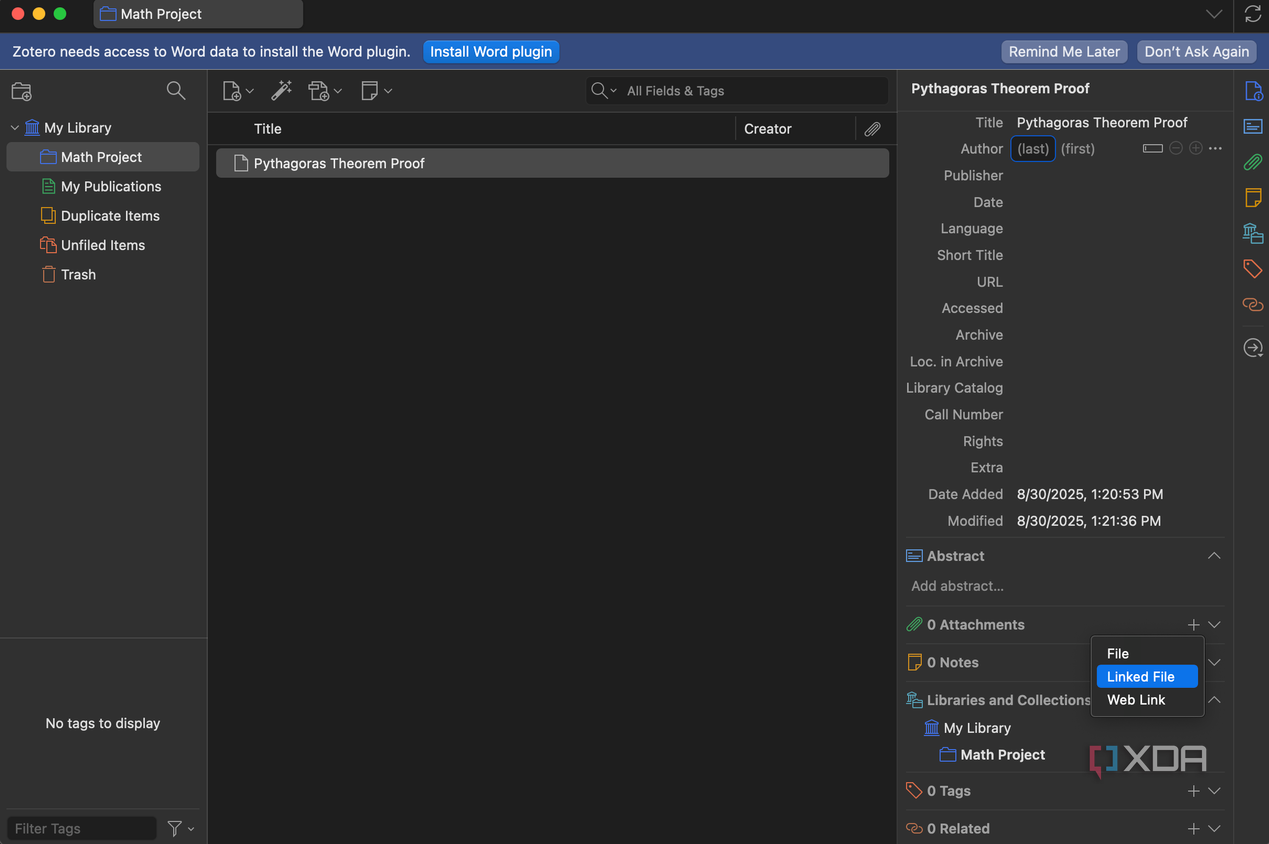Jump to Abstract section in side nav
Image resolution: width=1269 pixels, height=844 pixels.
[x=1253, y=127]
